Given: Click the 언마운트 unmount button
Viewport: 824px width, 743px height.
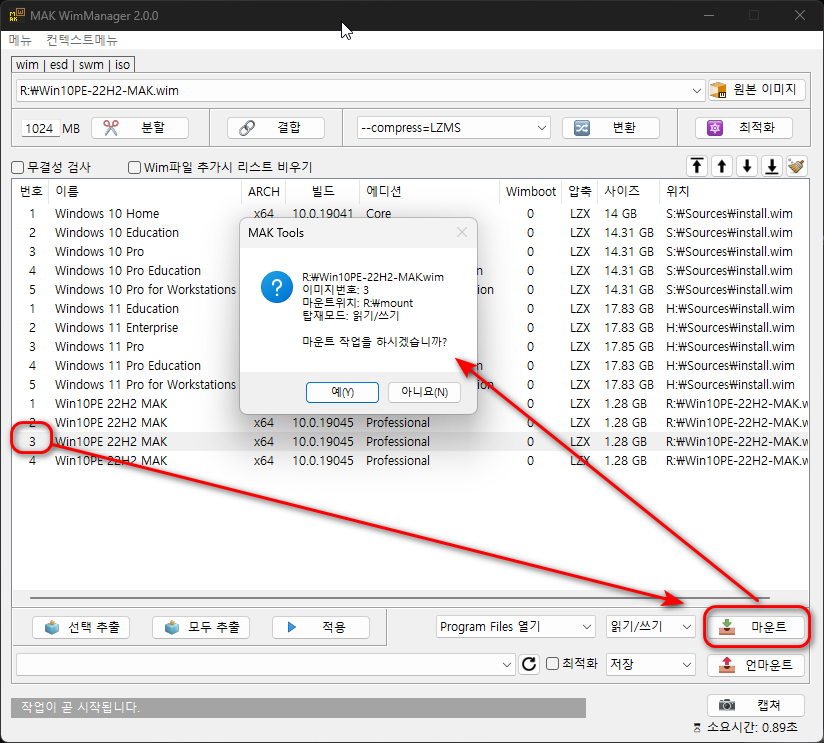Looking at the screenshot, I should point(756,665).
